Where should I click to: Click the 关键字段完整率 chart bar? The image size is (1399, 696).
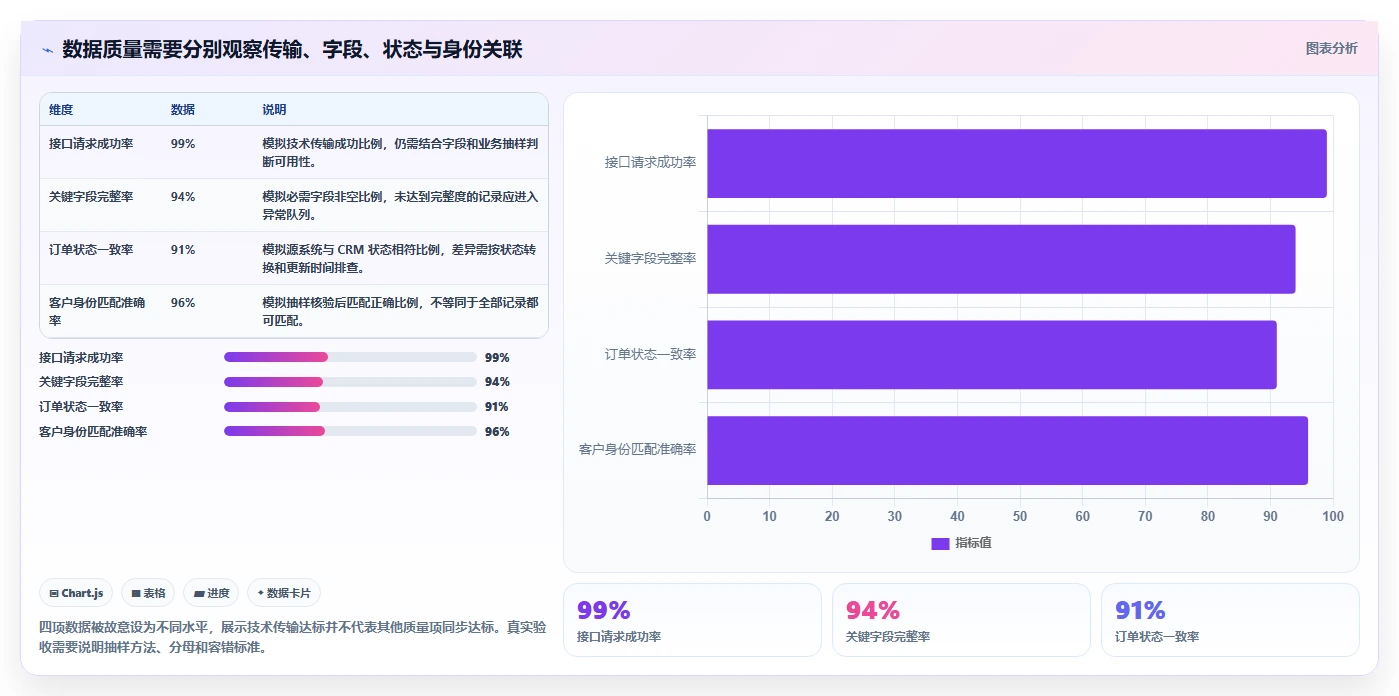tap(1001, 259)
